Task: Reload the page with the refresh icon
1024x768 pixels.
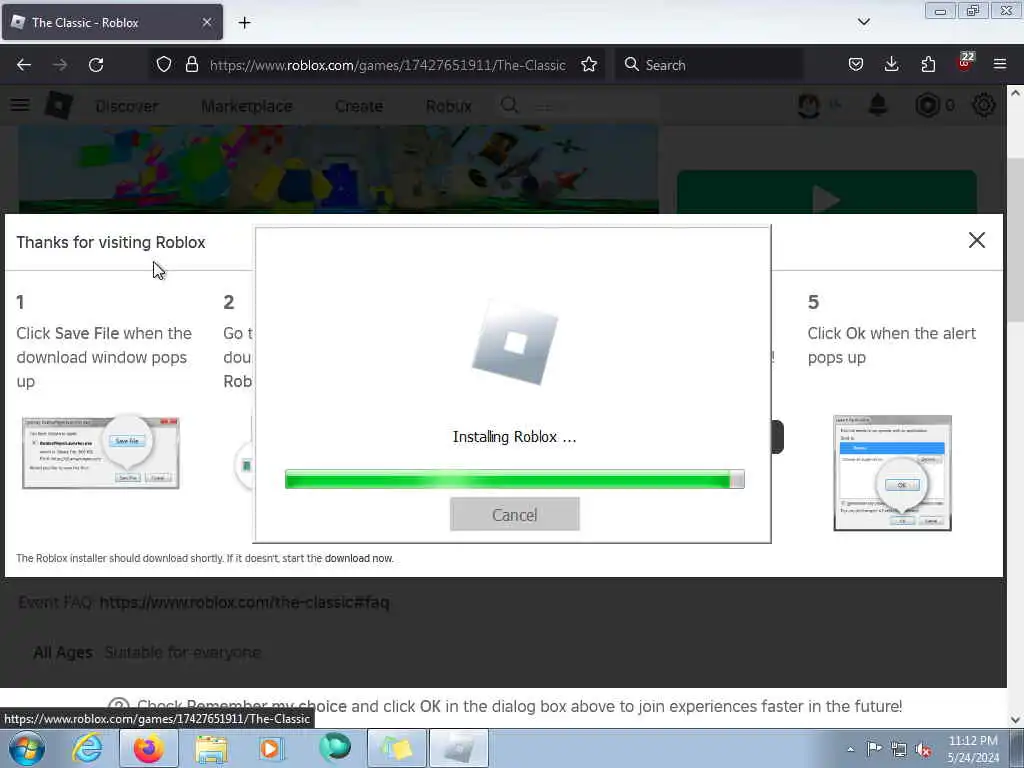Action: click(96, 65)
